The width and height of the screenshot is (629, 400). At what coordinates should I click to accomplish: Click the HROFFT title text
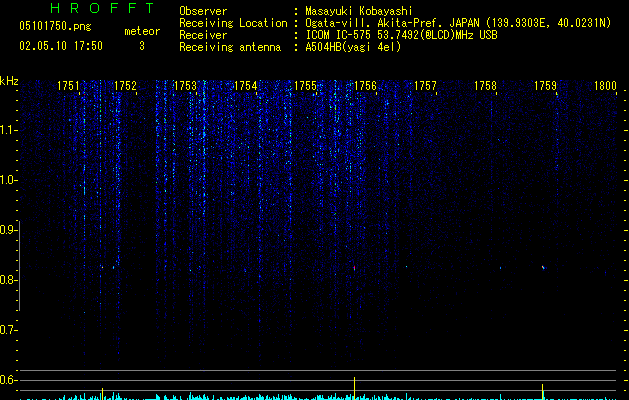[x=103, y=8]
